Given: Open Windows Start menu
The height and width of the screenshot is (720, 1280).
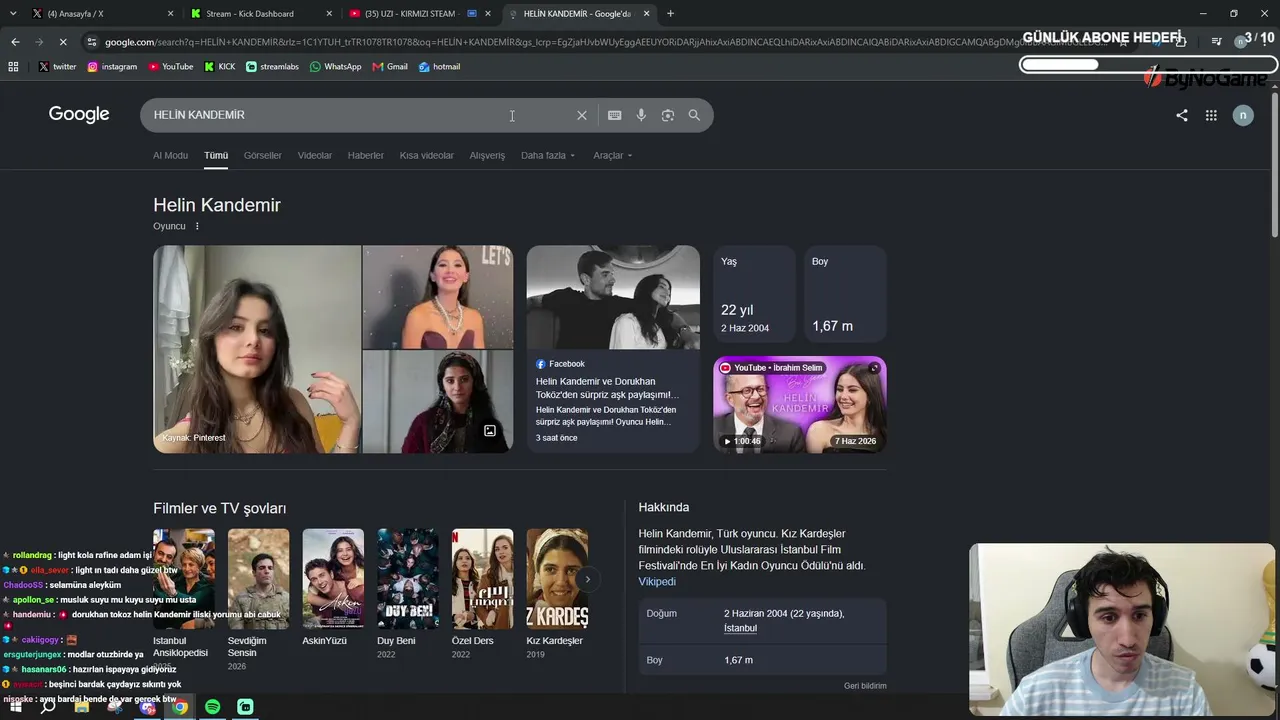Looking at the screenshot, I should [15, 707].
